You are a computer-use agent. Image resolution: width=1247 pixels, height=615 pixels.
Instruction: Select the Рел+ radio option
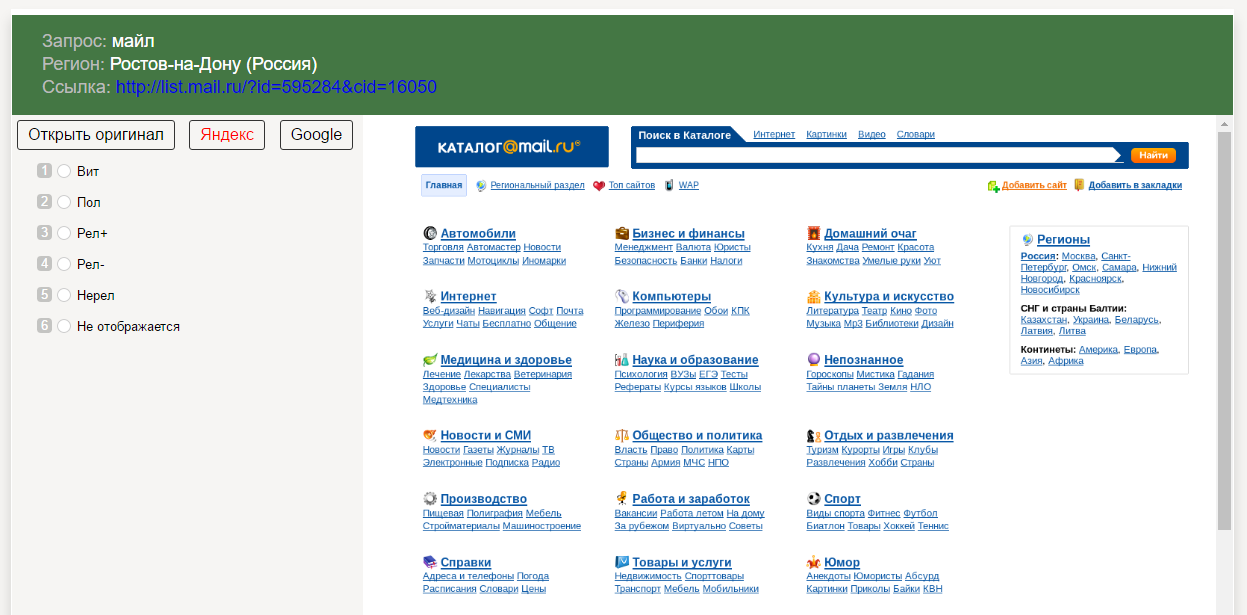(x=64, y=233)
